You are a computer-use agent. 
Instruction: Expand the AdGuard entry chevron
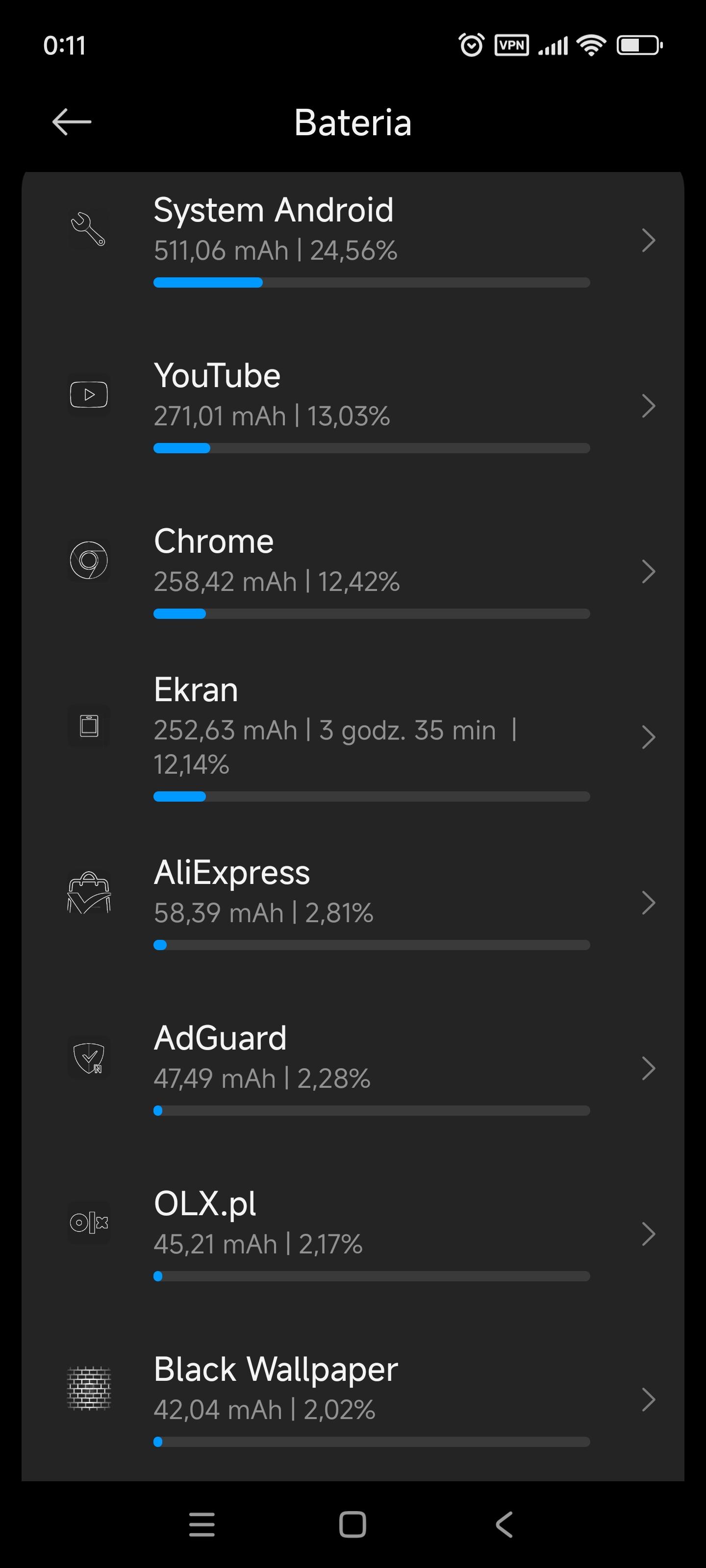tap(648, 1068)
